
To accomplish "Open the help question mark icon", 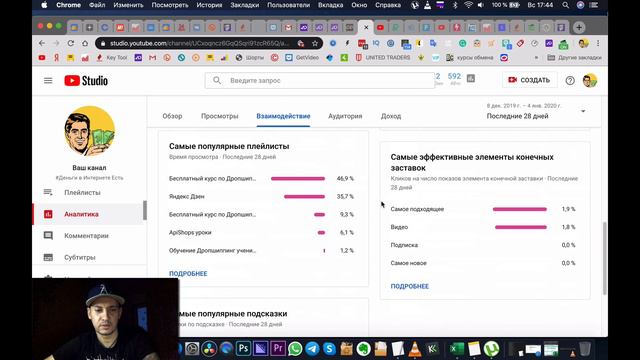I will coord(570,80).
